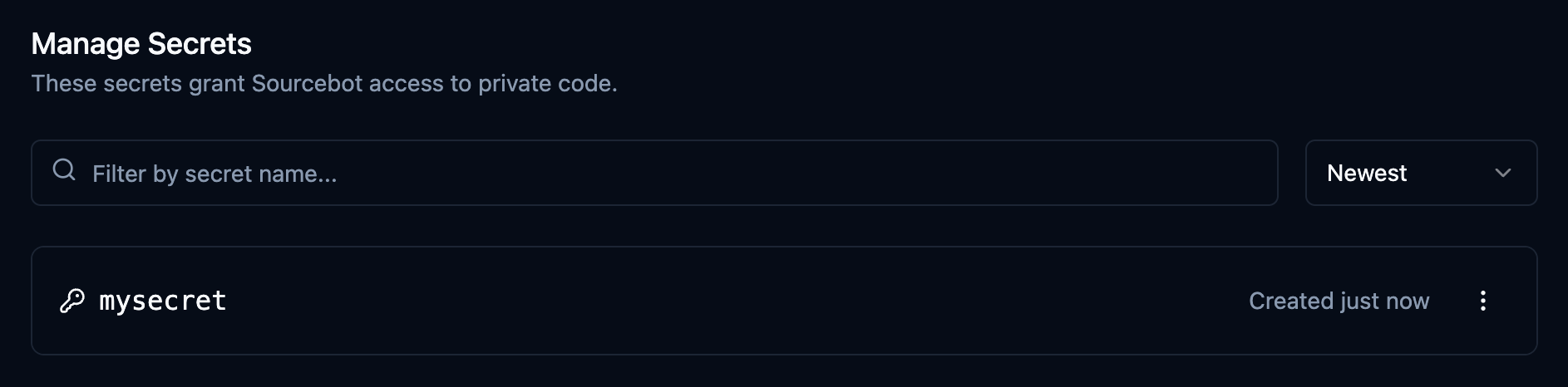
Task: Open the Newest sort dropdown
Action: coord(1420,173)
